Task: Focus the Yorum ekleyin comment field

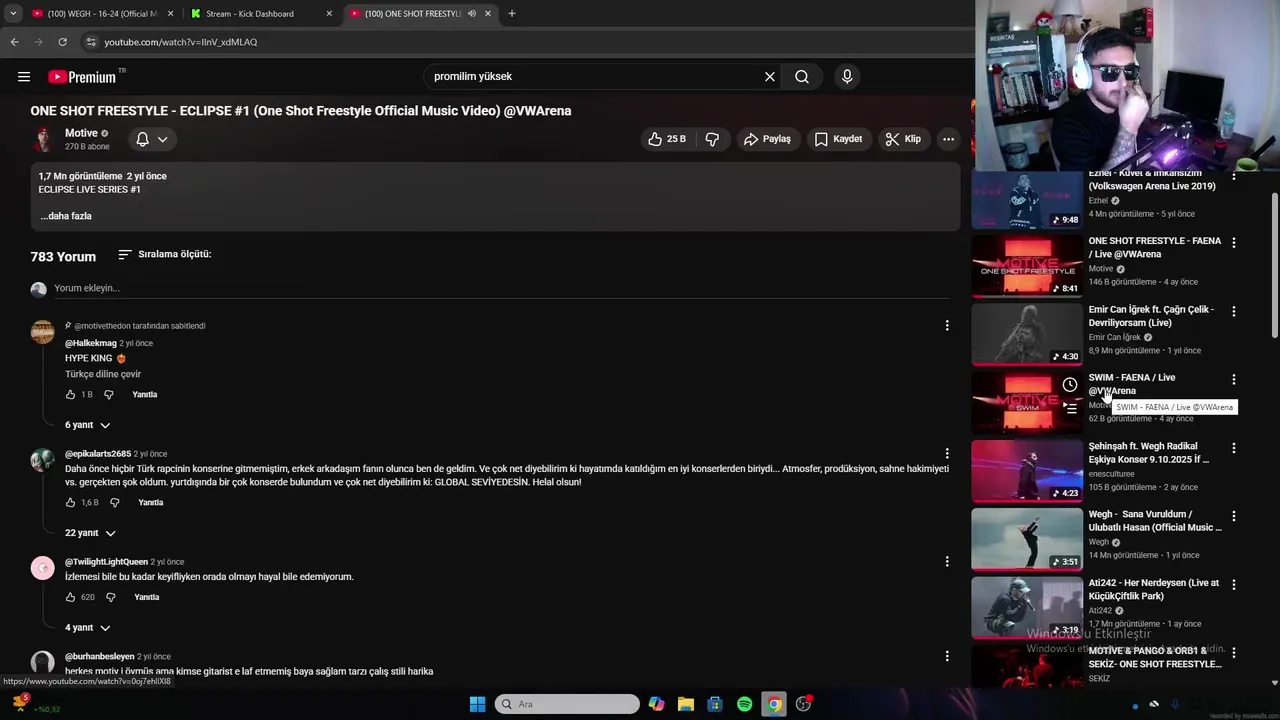Action: click(500, 288)
